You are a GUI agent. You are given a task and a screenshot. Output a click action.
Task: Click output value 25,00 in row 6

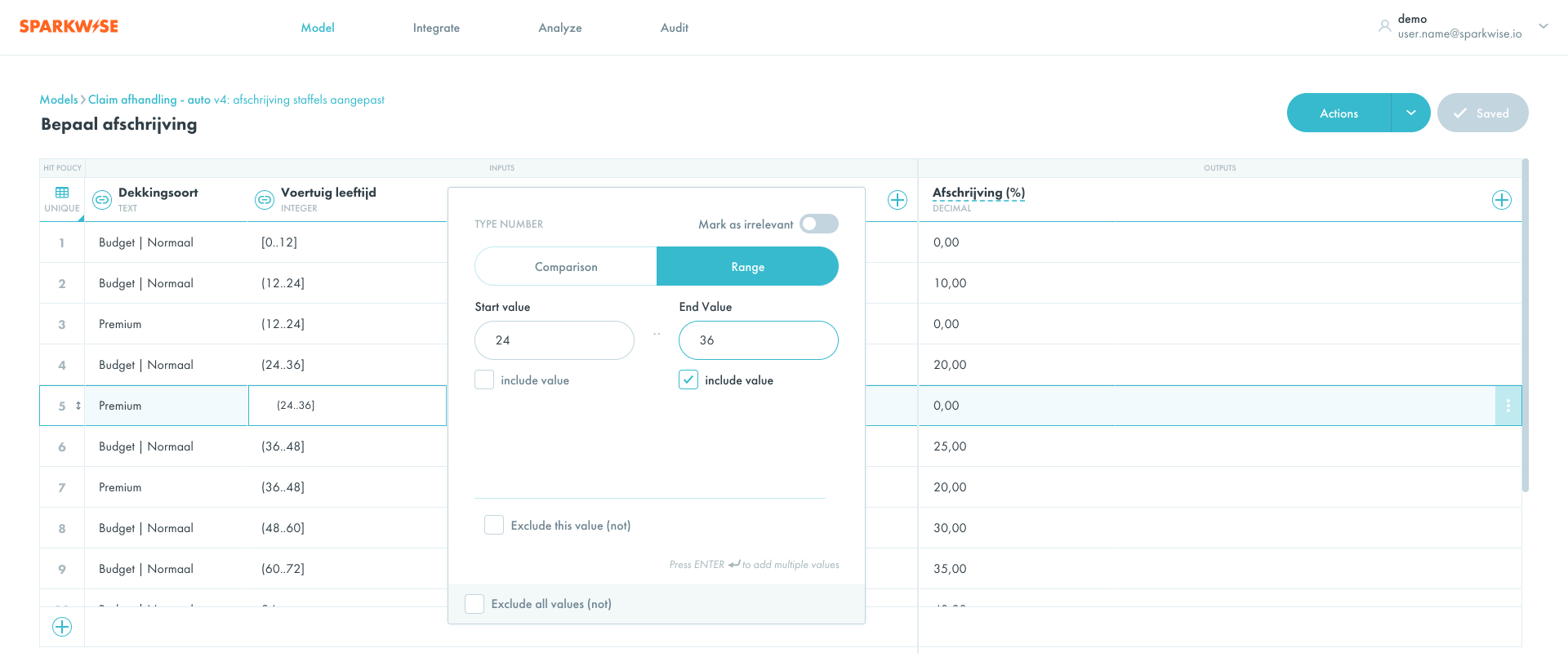[x=950, y=446]
